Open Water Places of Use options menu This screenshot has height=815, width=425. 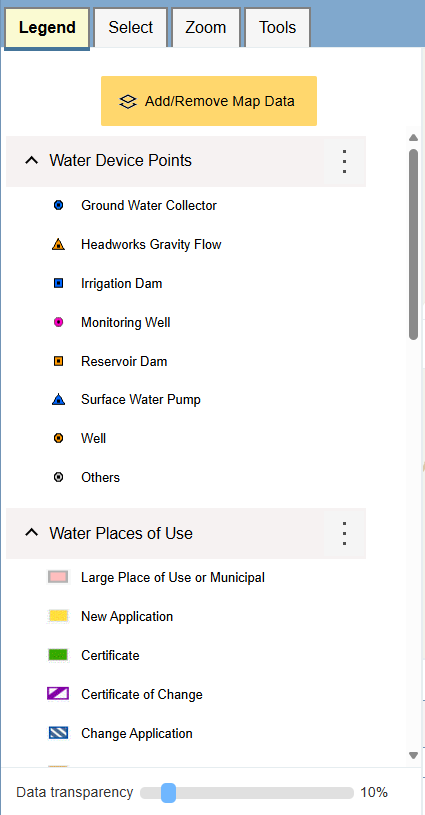pos(344,533)
